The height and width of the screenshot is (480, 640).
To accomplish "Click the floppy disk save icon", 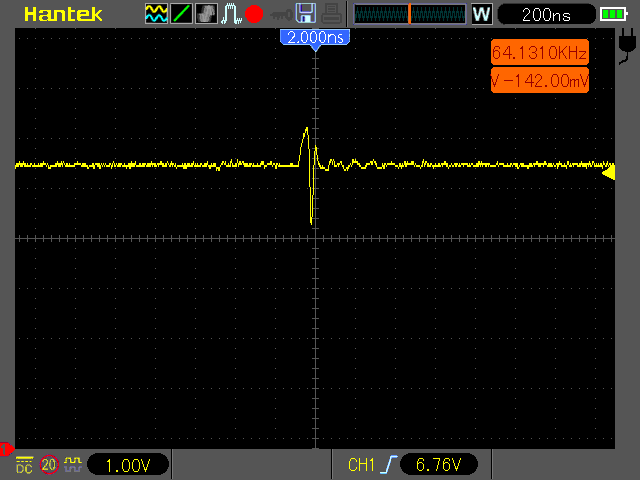I will [305, 13].
